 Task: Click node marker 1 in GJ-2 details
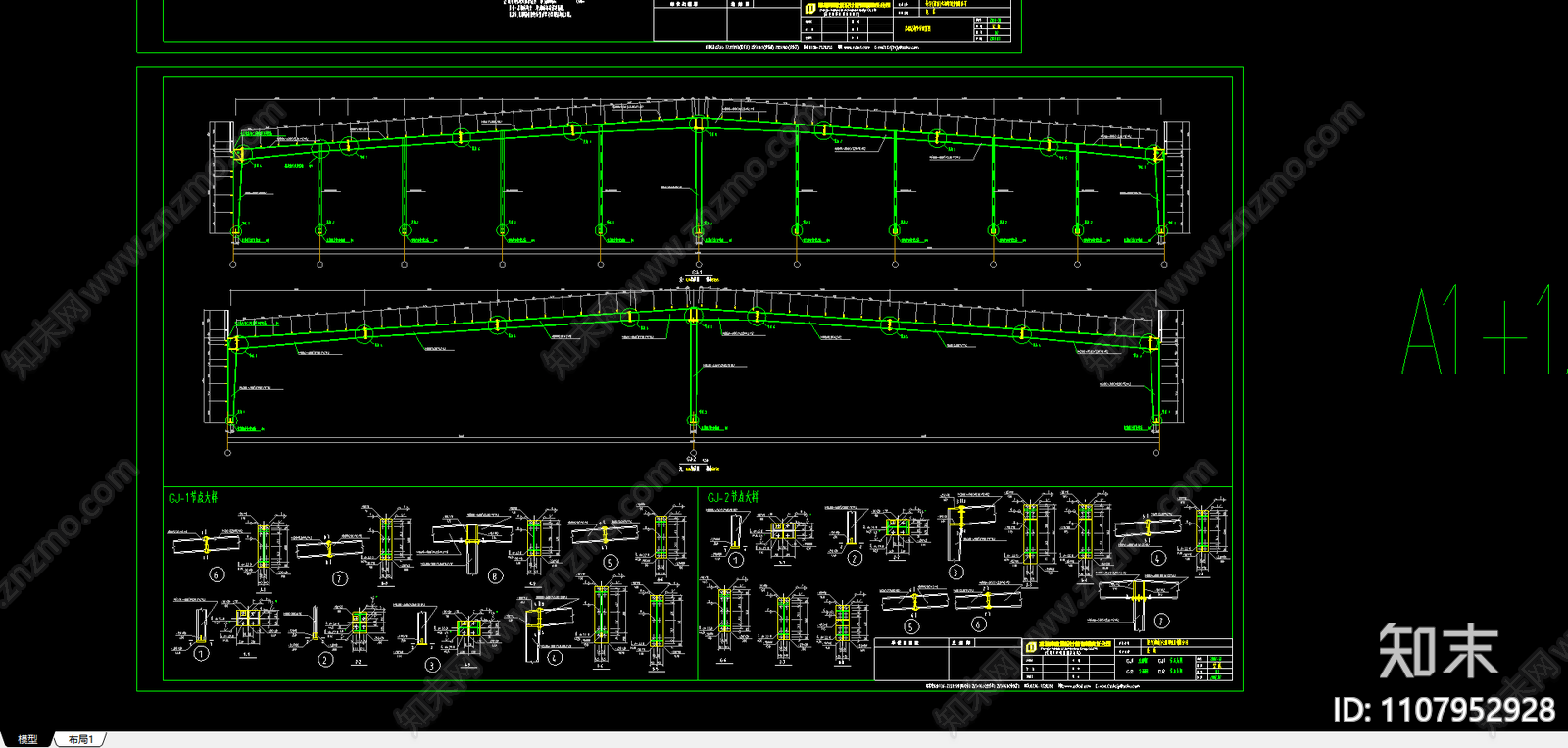pos(736,560)
